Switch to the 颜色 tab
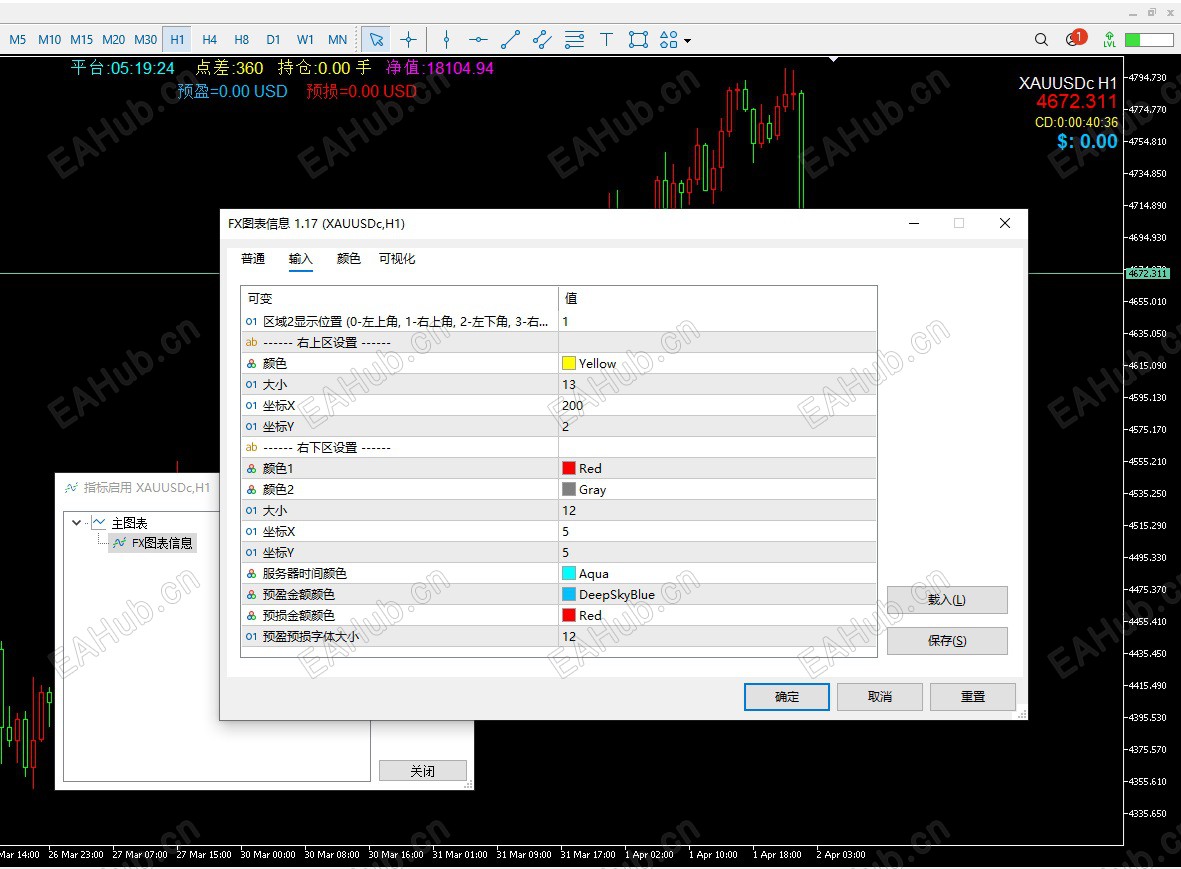The image size is (1181, 869). [x=348, y=258]
